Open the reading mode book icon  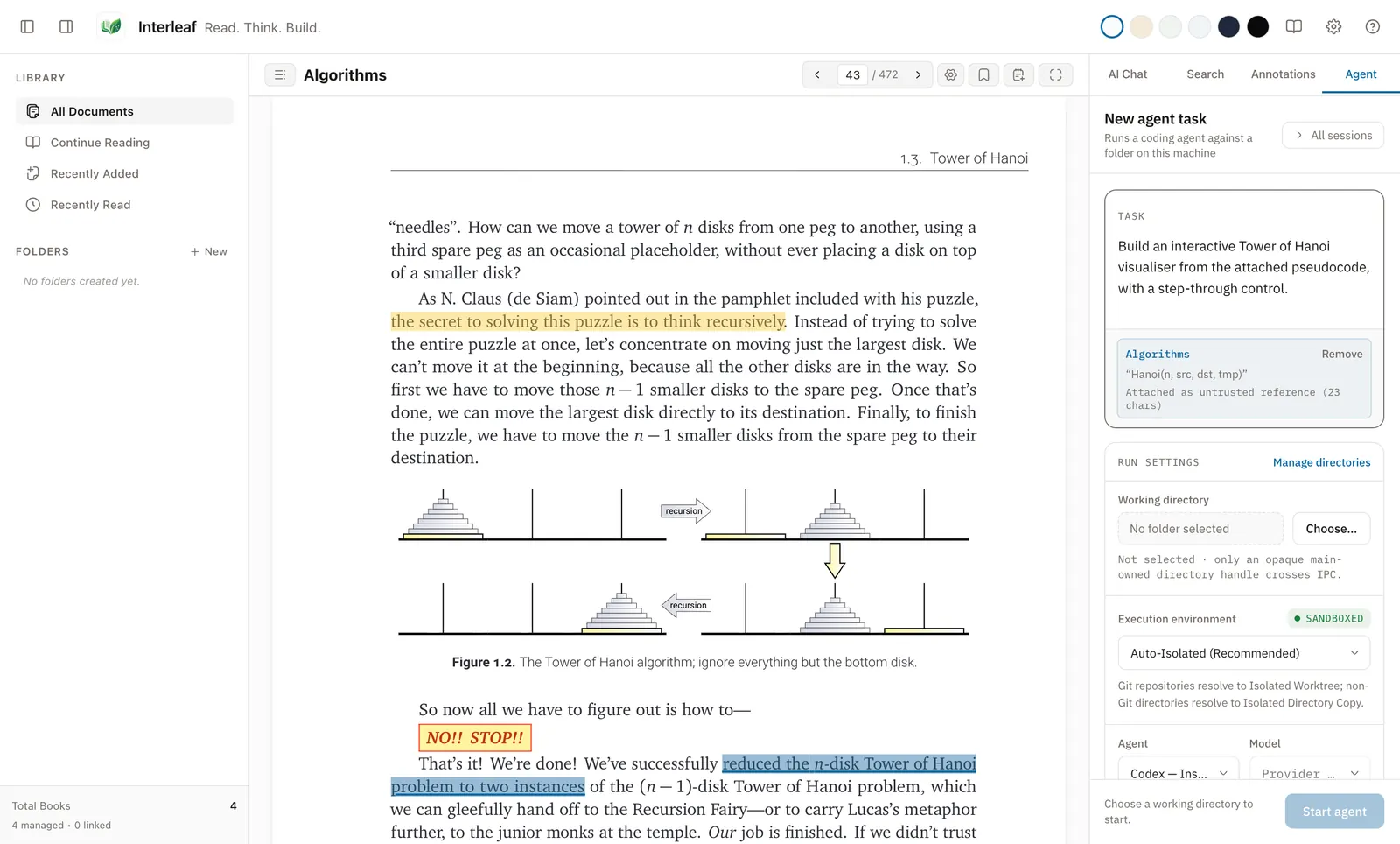(1294, 27)
